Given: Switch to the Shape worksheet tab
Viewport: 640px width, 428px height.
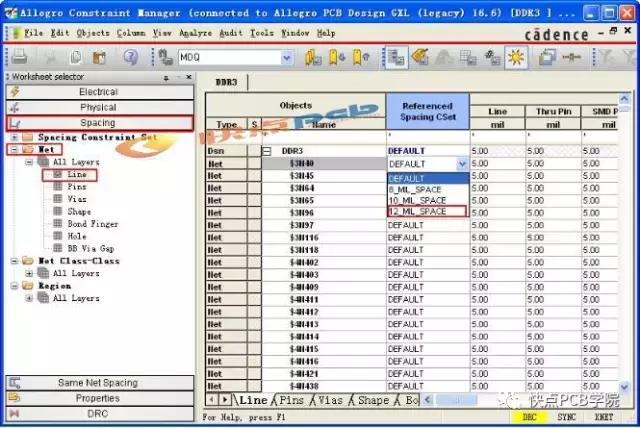Looking at the screenshot, I should click(x=373, y=400).
